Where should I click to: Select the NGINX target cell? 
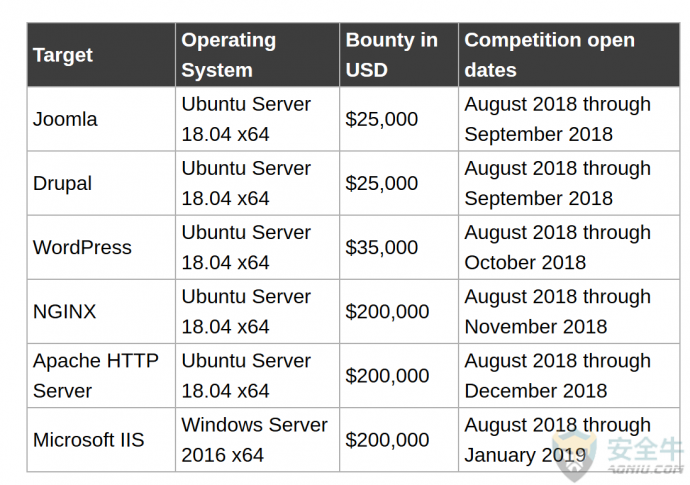click(x=101, y=312)
